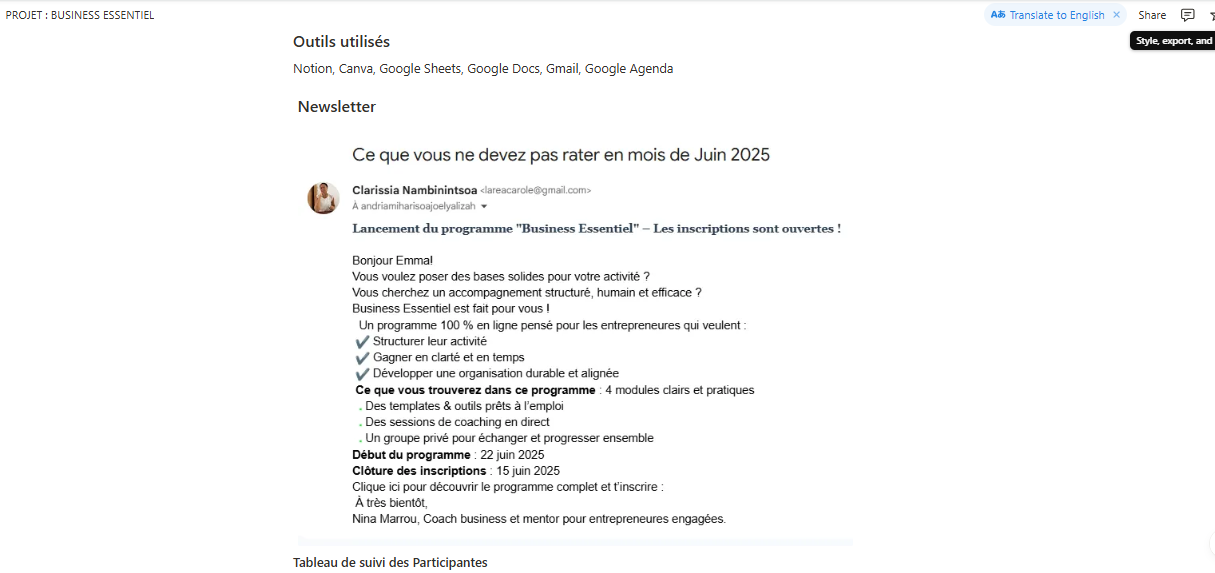
Task: Select Translate to English
Action: tap(1057, 15)
